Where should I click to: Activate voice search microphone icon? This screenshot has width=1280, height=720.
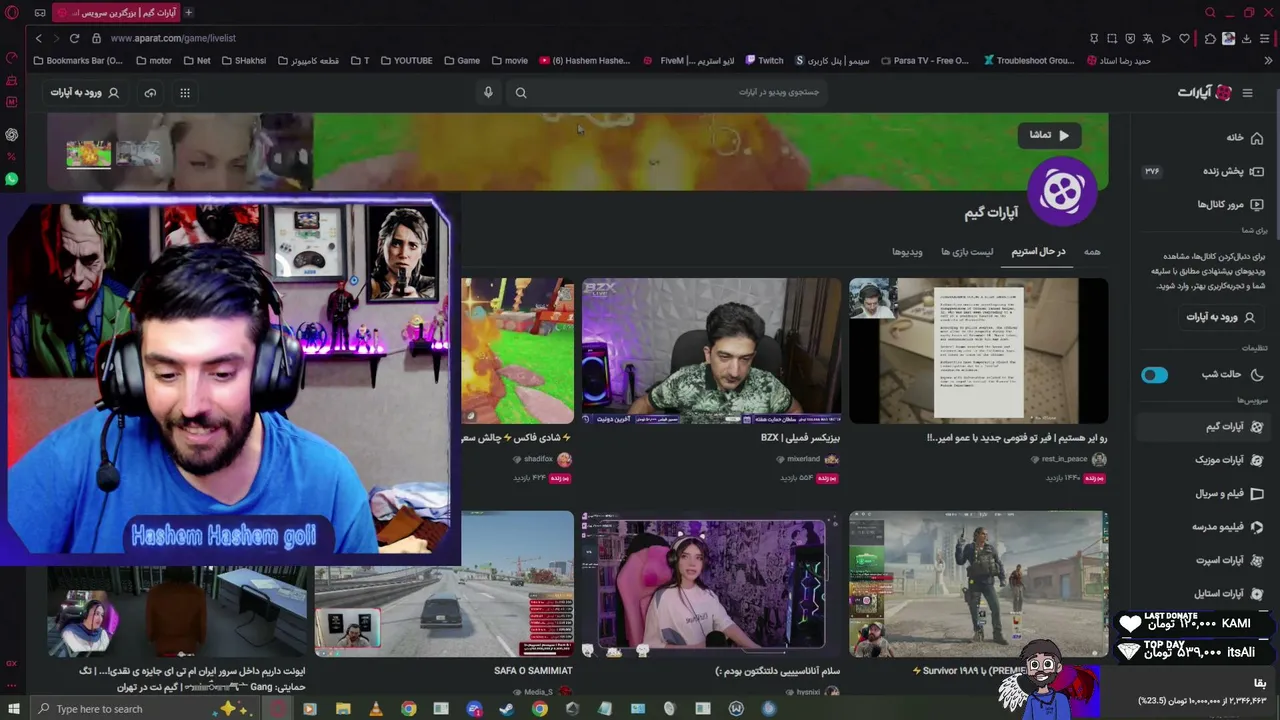(x=488, y=93)
